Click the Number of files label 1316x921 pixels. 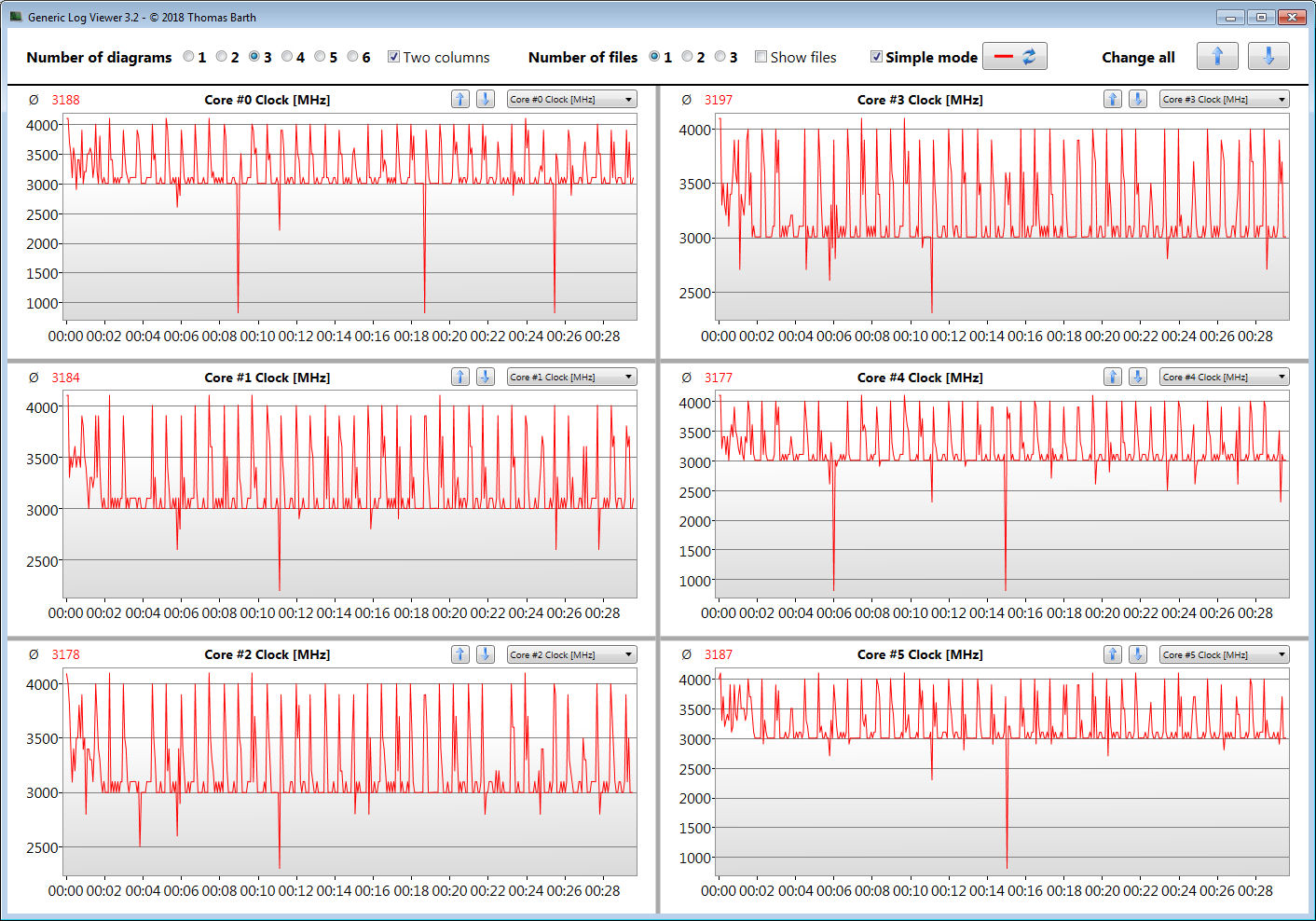[583, 57]
